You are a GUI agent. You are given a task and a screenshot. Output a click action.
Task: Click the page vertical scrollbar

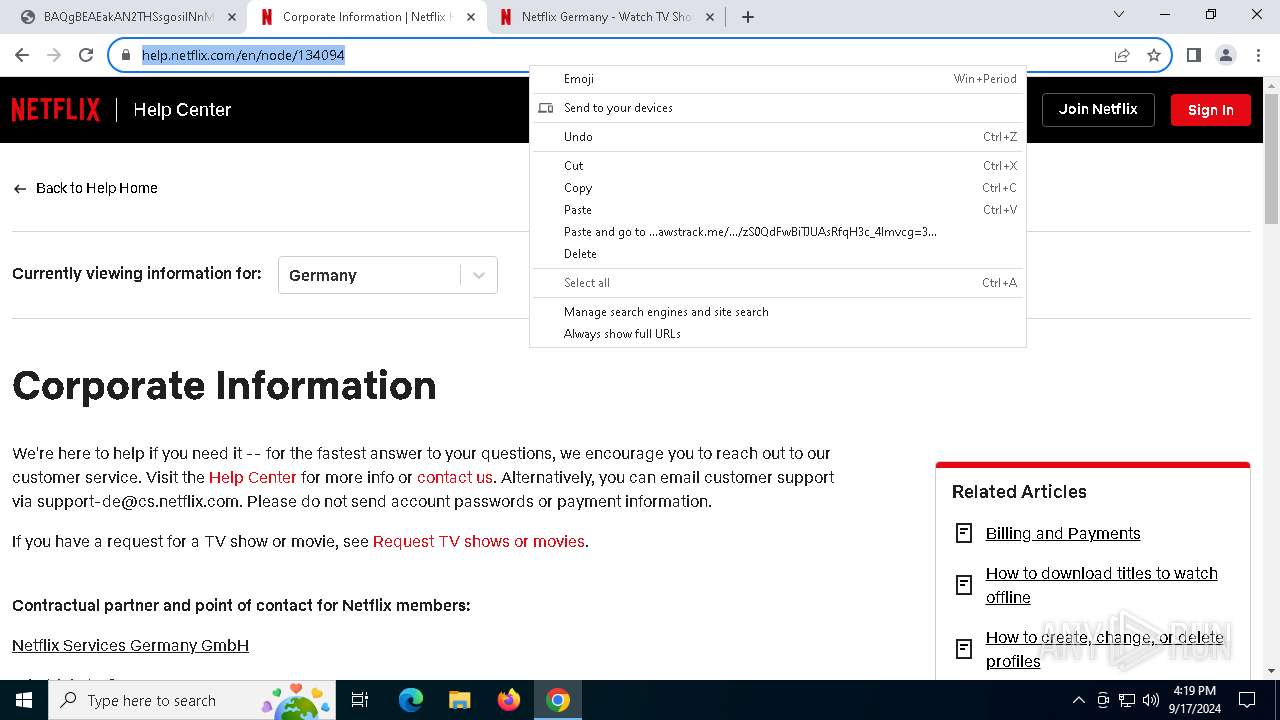pyautogui.click(x=1272, y=160)
